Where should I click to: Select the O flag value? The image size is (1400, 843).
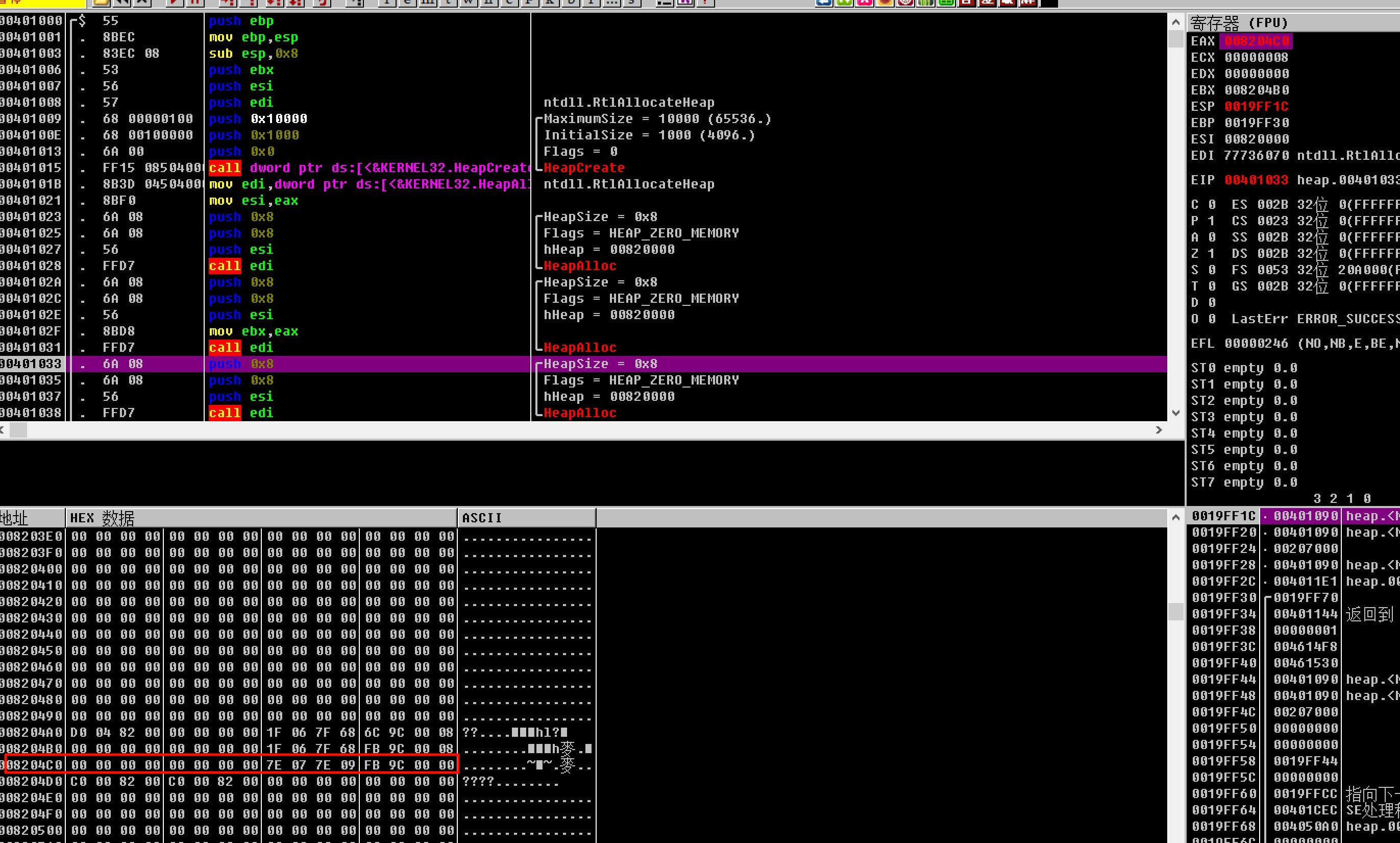pyautogui.click(x=1212, y=319)
